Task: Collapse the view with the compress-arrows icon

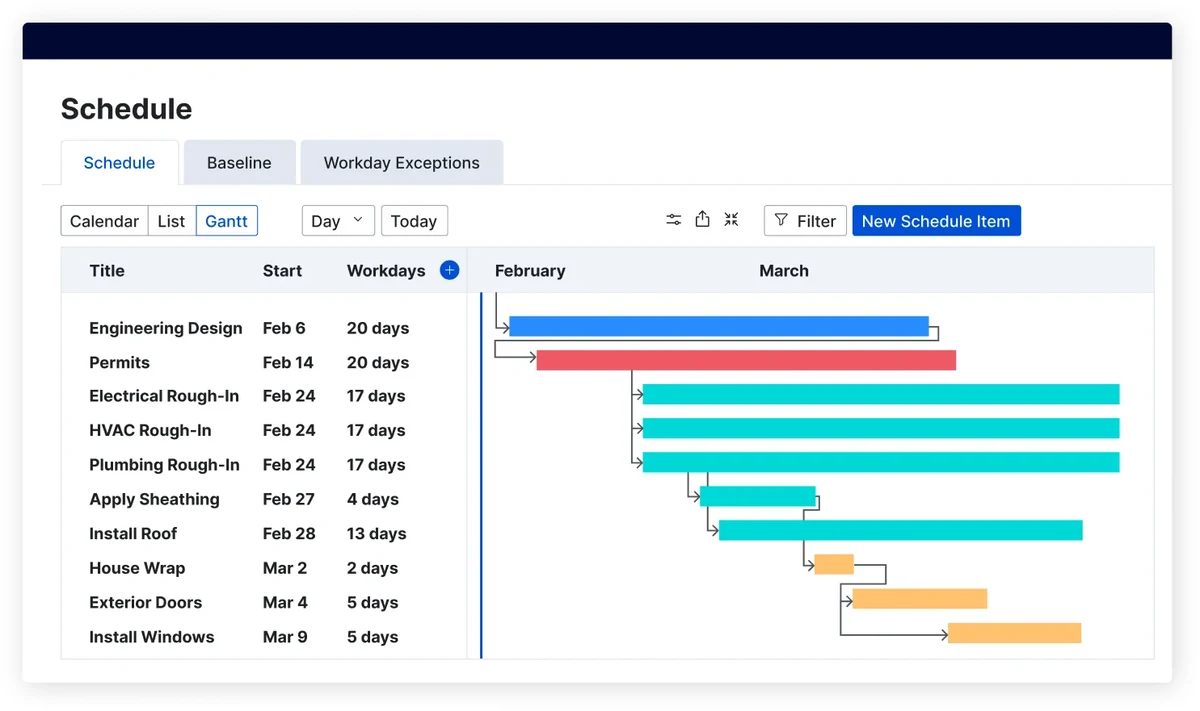Action: [x=731, y=219]
